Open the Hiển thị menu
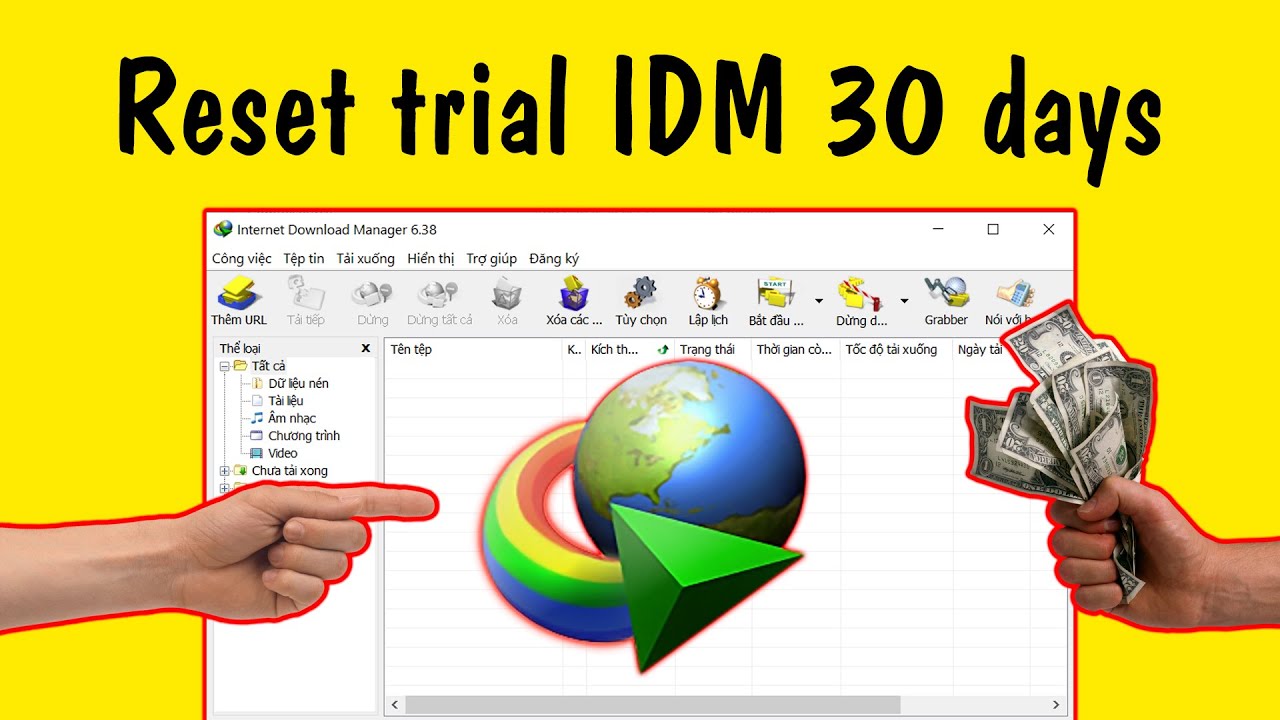Viewport: 1280px width, 720px height. [x=431, y=258]
